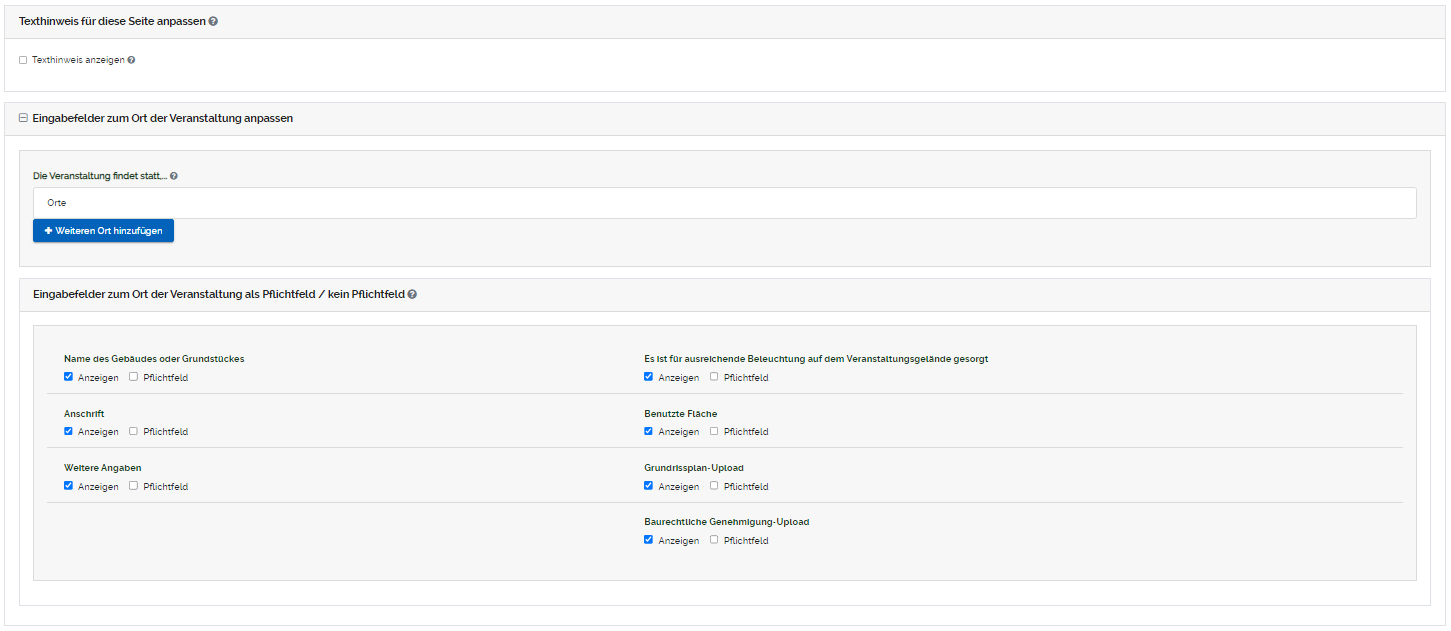Mark Name des Gebäudes as Pflichtfeld

[133, 377]
